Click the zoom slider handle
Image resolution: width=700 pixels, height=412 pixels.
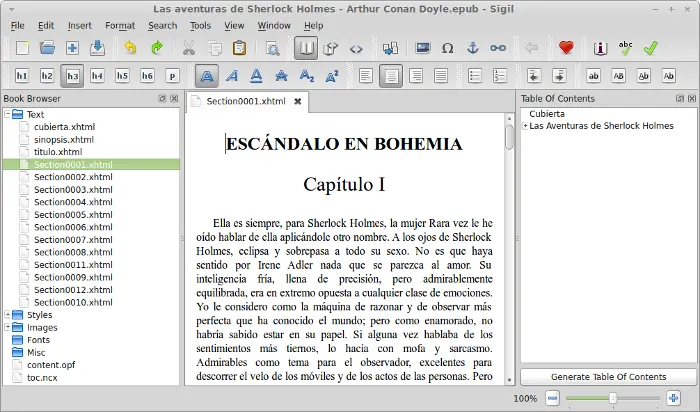(x=613, y=398)
